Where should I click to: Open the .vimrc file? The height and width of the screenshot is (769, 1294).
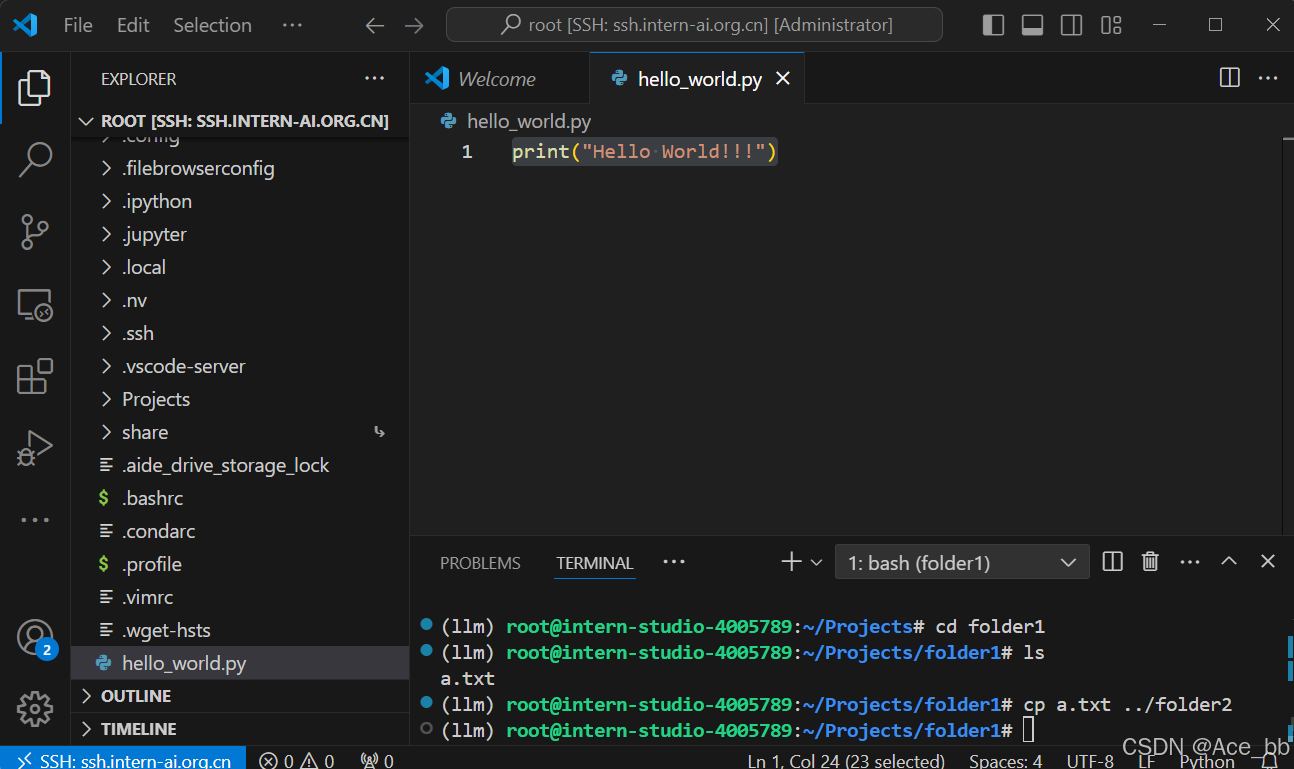(x=240, y=597)
